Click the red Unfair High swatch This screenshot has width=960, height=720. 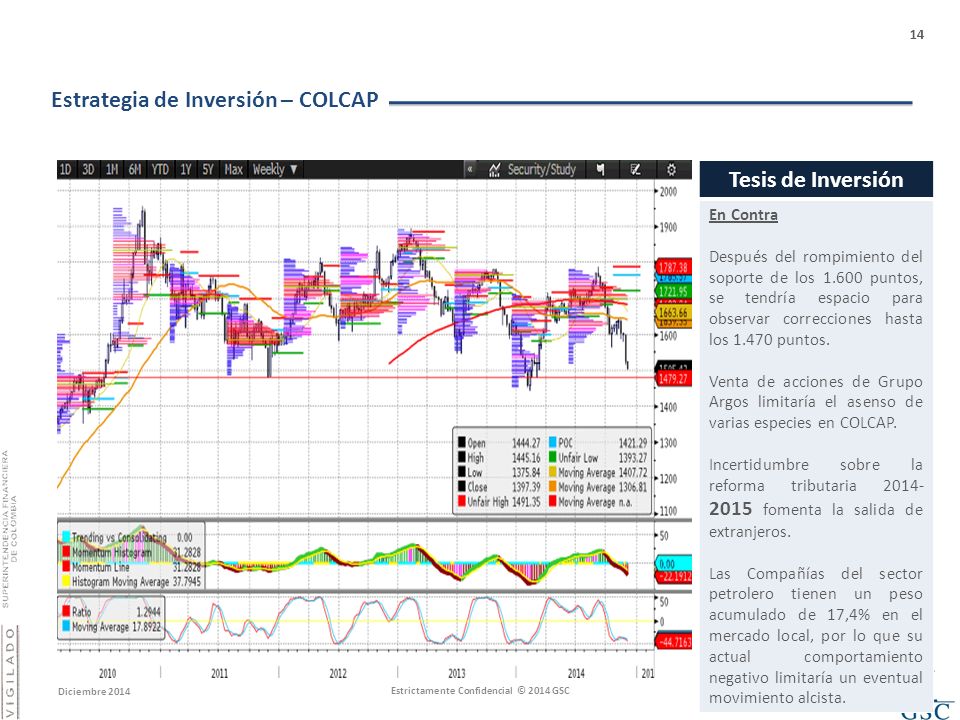(x=462, y=501)
